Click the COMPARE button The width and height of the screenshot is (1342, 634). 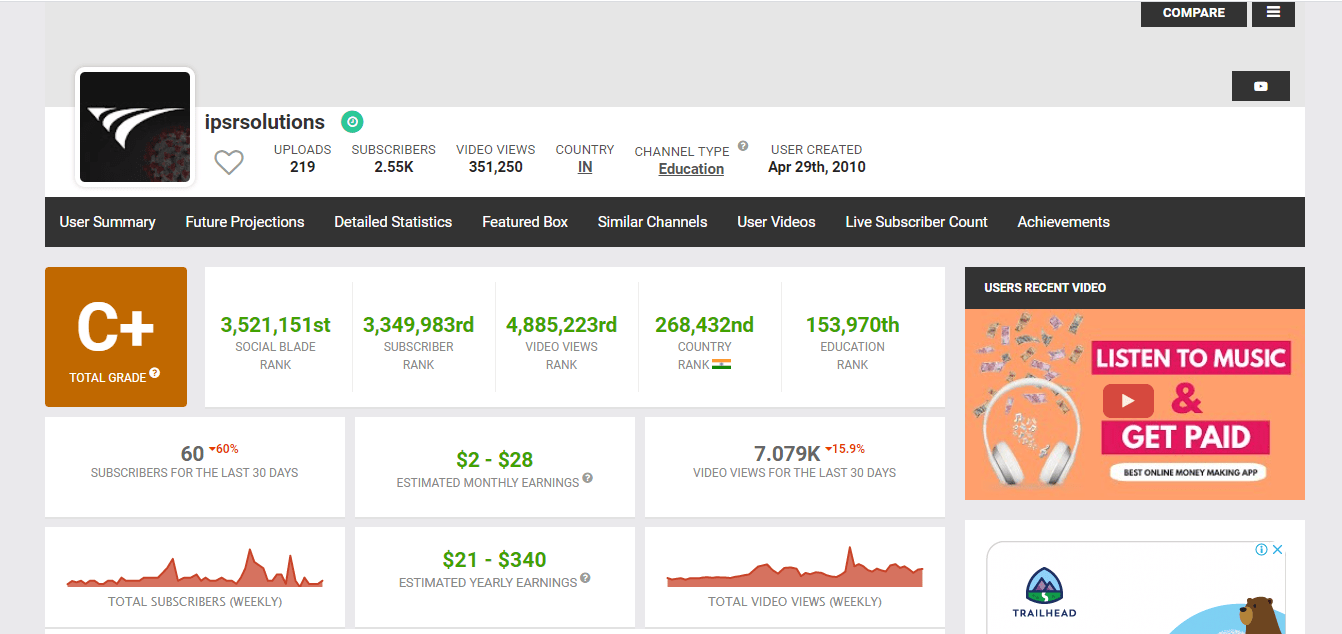(x=1193, y=13)
